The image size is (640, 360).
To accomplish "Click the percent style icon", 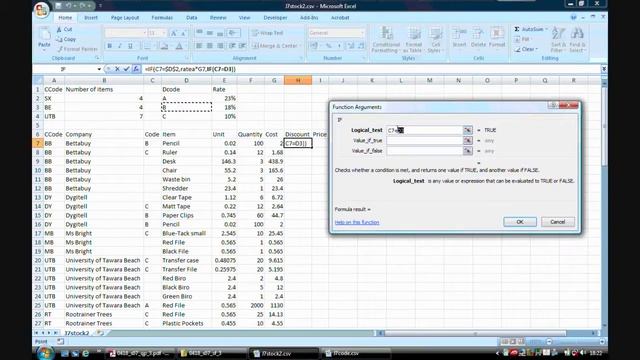I will coord(329,46).
